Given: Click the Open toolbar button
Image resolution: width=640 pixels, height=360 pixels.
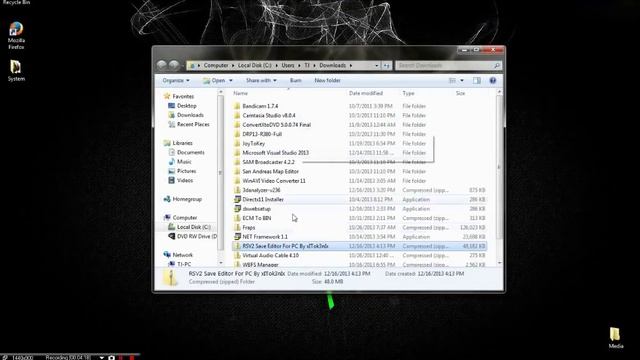Looking at the screenshot, I should pos(214,80).
